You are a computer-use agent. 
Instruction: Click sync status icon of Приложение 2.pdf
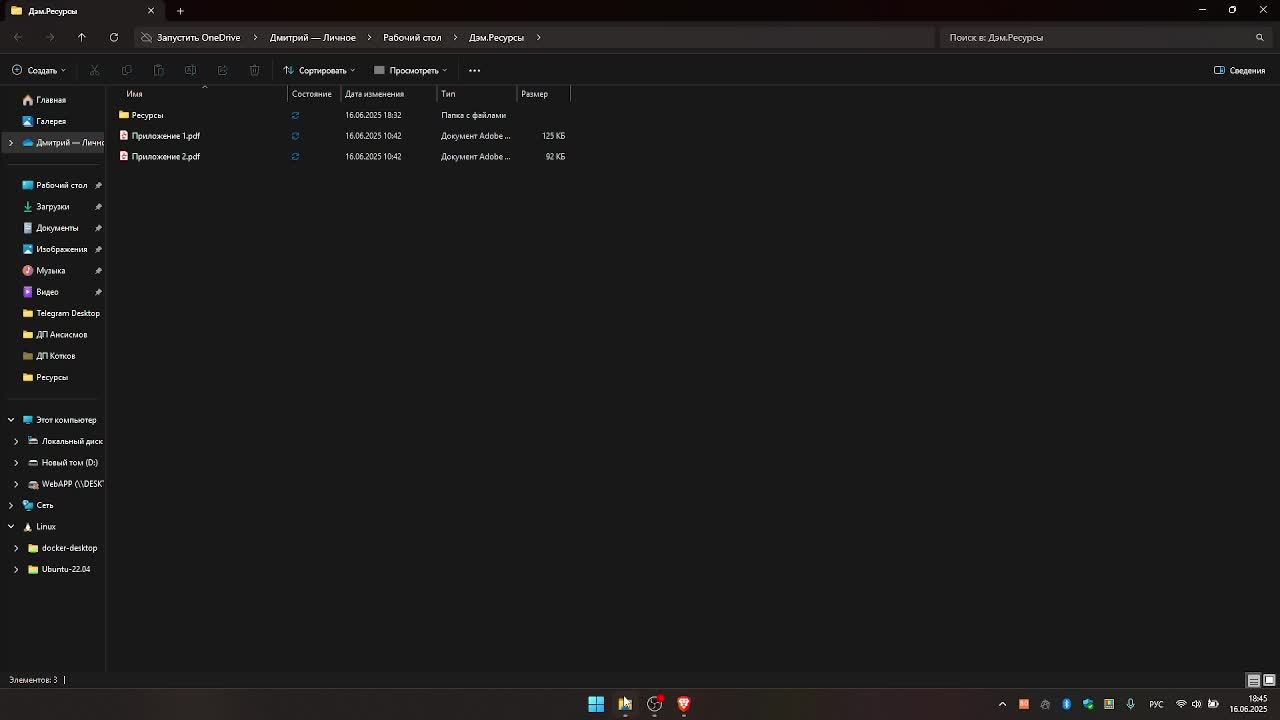(x=295, y=157)
